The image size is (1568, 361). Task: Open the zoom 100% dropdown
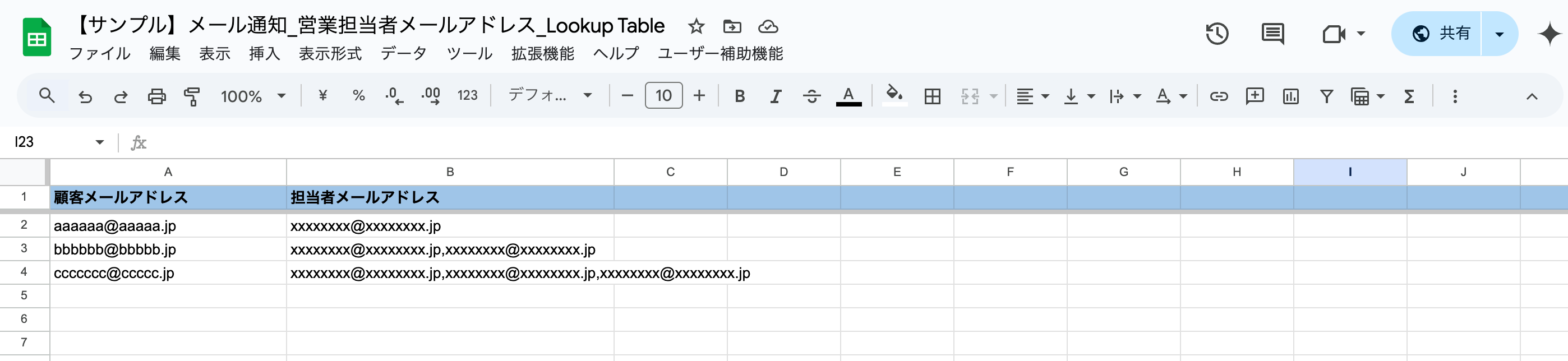click(252, 96)
